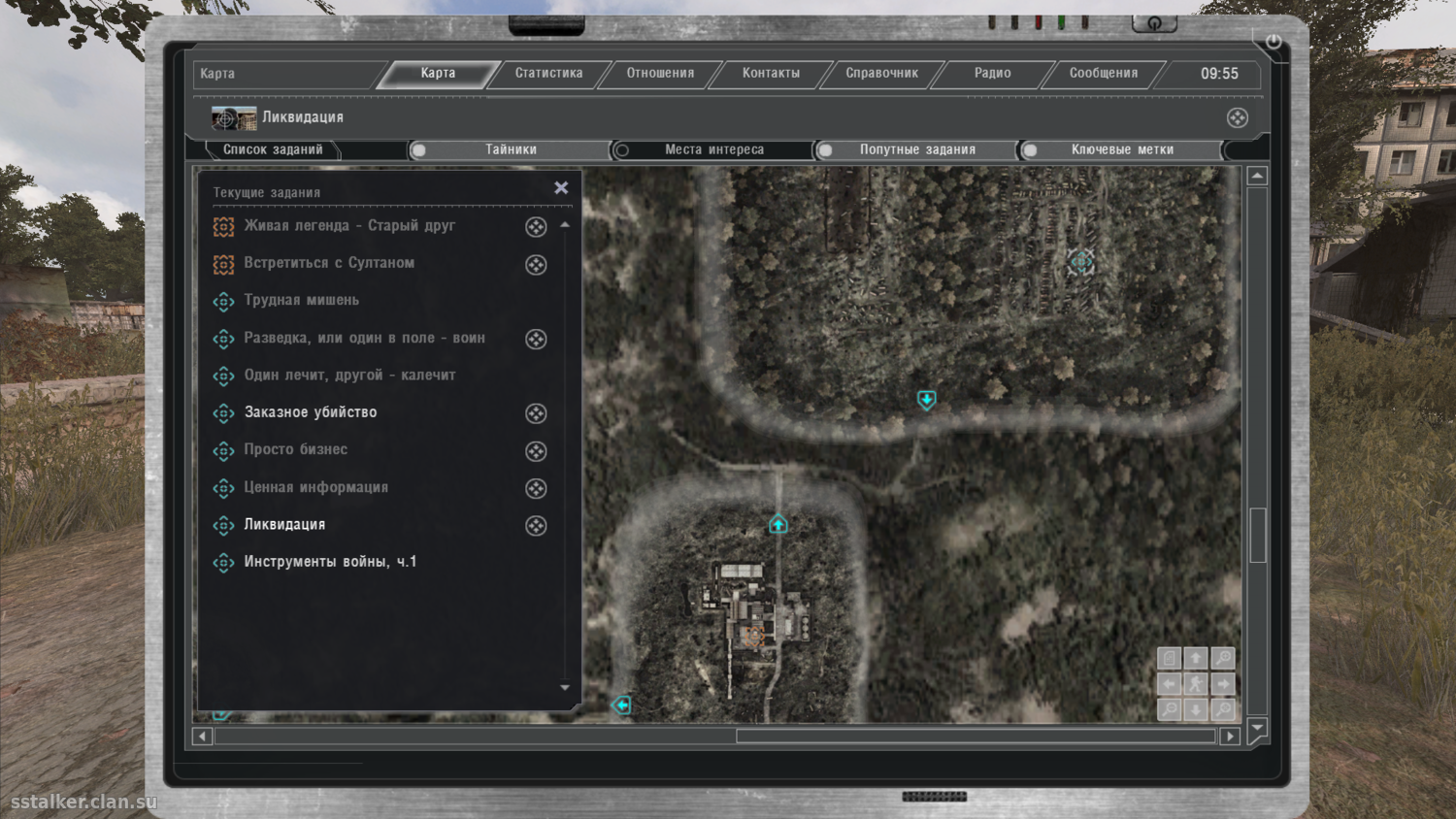Click map horizontal scrollbar right arrow
Image resolution: width=1456 pixels, height=819 pixels.
point(1230,737)
